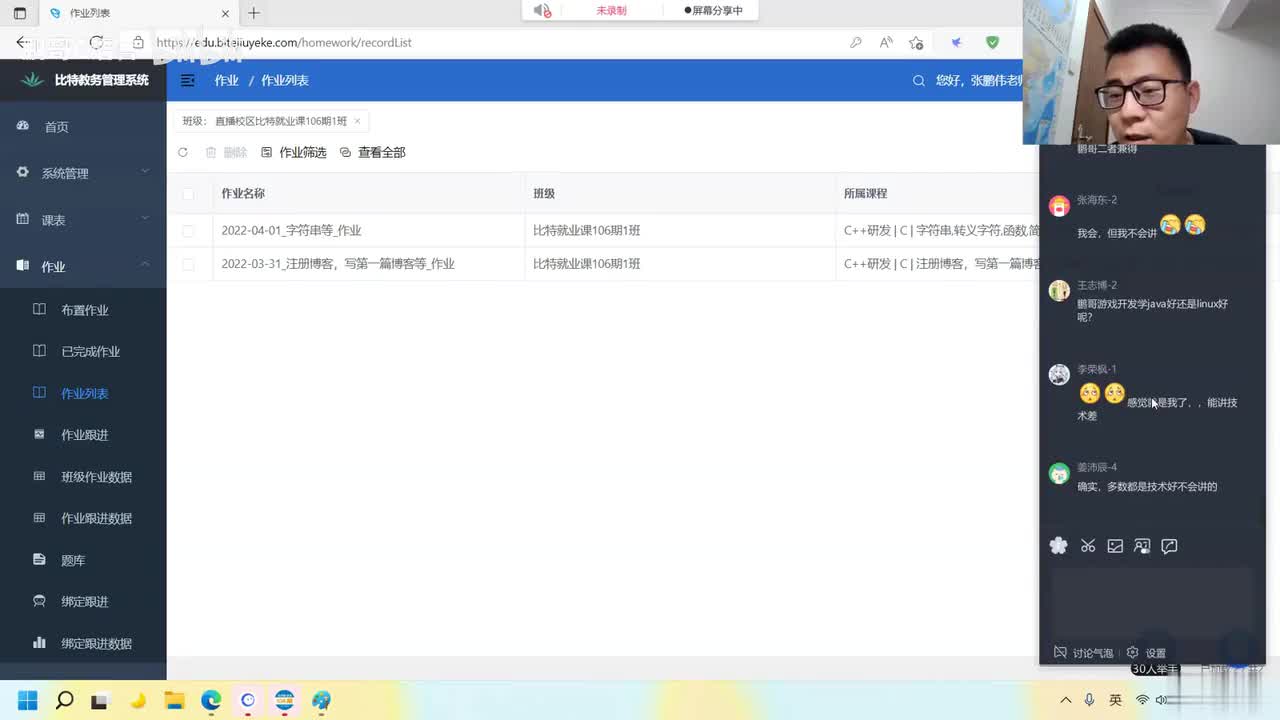1280x720 pixels.
Task: Open homework 2022-03-31_注册博客,写第一篇博客等_作业
Action: (338, 264)
